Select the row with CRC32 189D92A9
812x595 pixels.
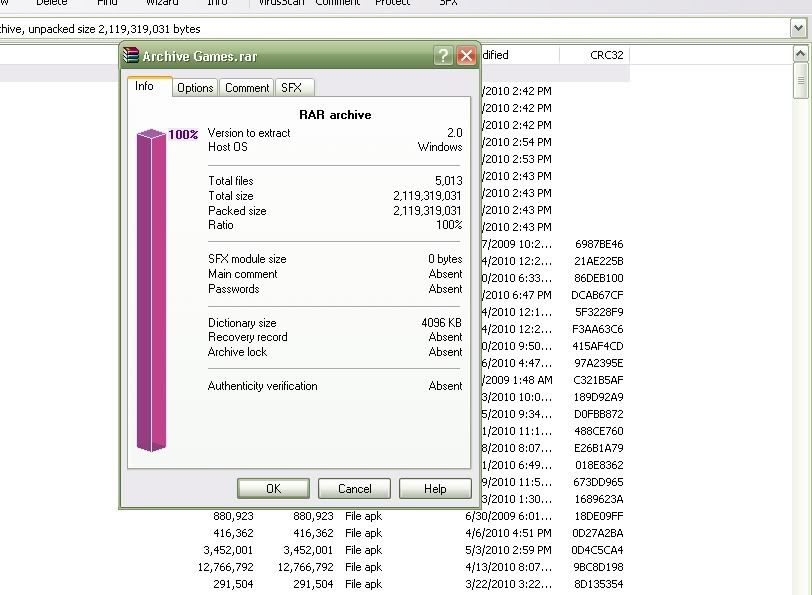pos(555,397)
